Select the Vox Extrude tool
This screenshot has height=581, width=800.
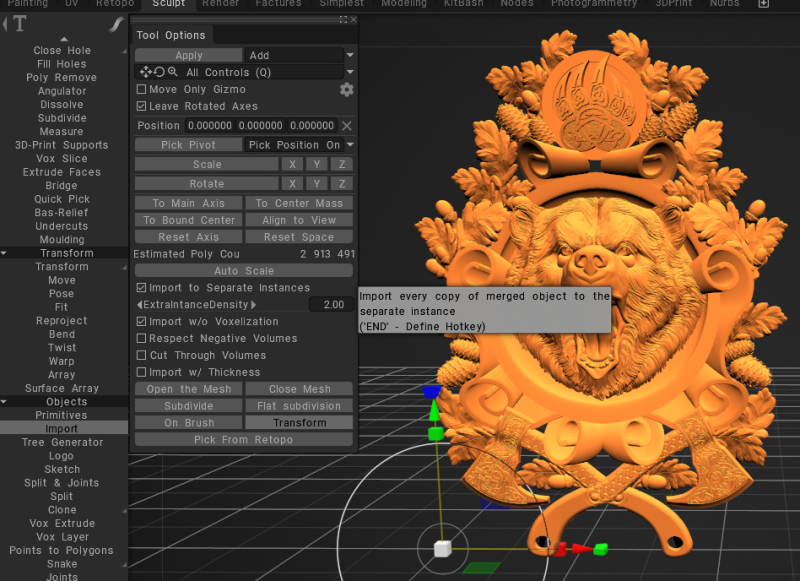click(62, 523)
